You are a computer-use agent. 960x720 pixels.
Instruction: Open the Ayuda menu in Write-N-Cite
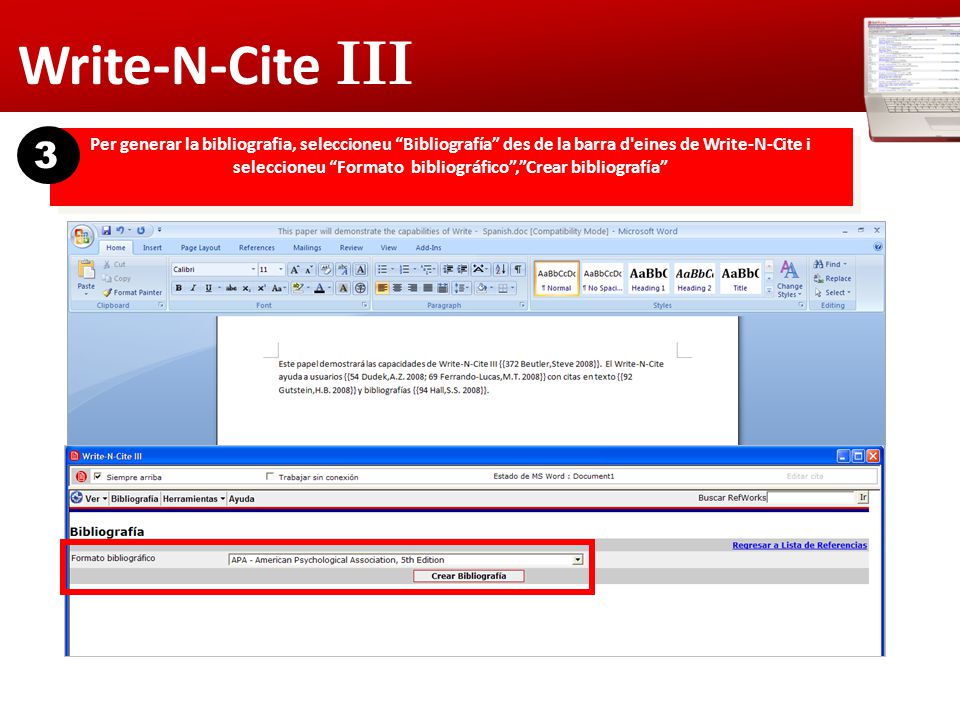tap(241, 499)
